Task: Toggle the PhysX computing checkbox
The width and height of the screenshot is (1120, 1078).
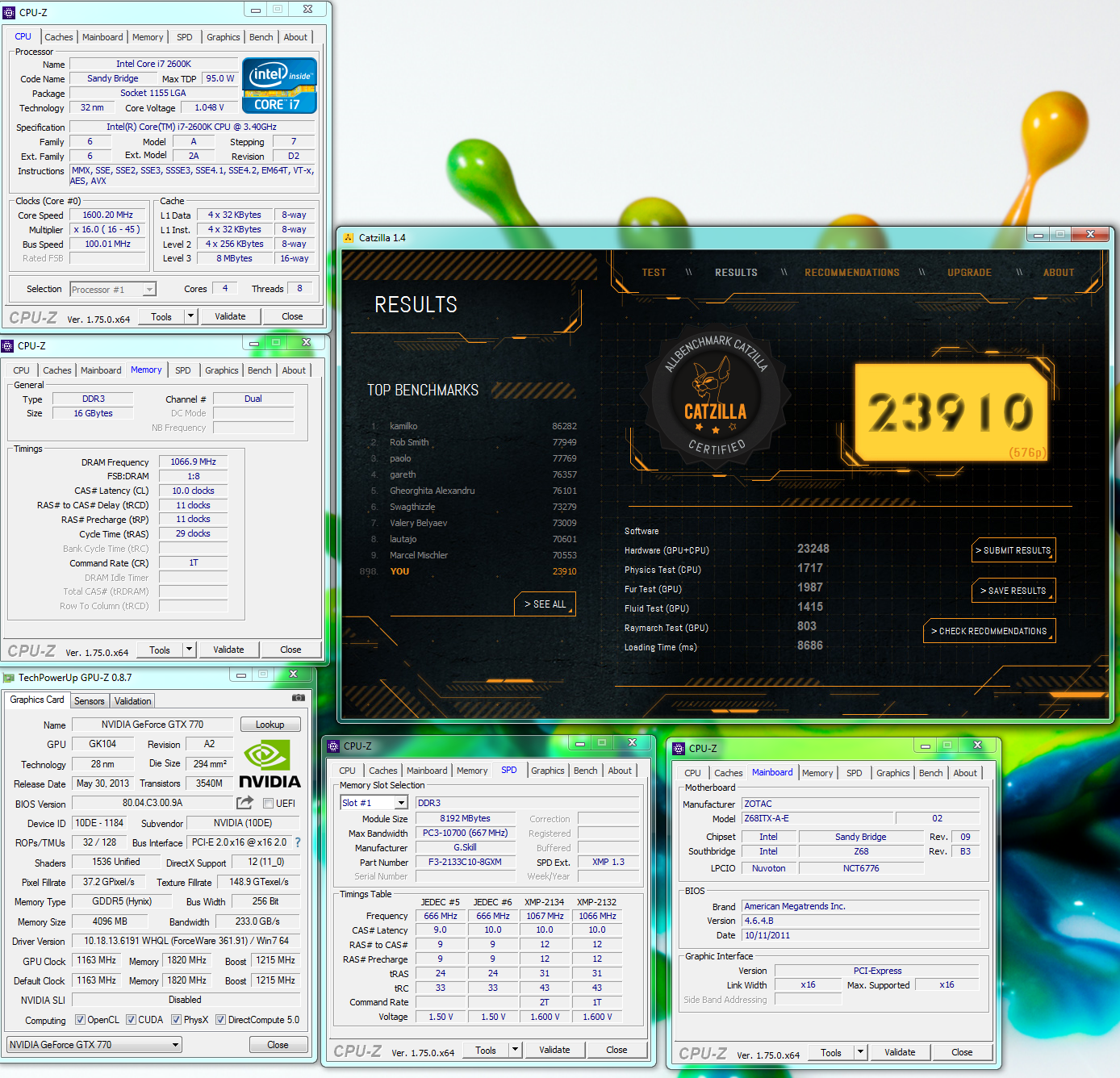Action: click(x=176, y=1020)
